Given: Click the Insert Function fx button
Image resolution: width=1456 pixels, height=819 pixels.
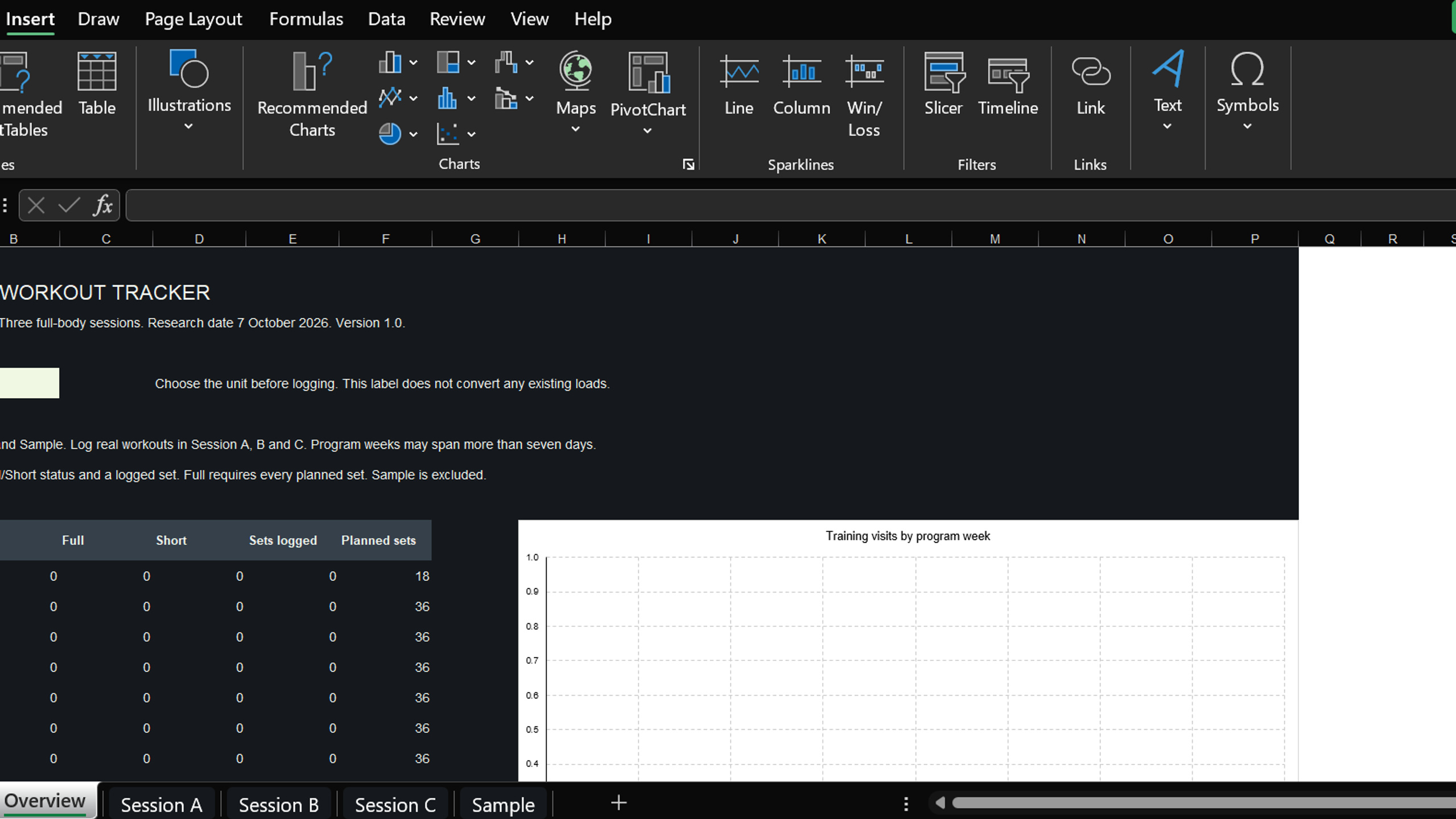Looking at the screenshot, I should 103,205.
